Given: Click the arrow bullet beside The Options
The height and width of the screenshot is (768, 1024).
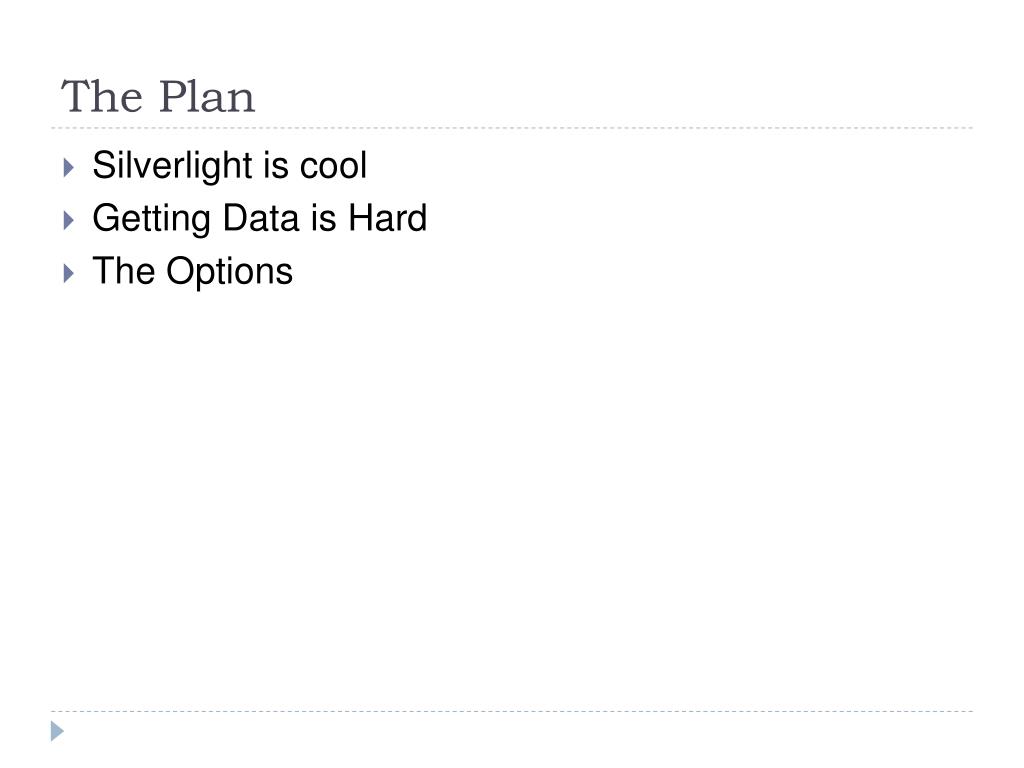Looking at the screenshot, I should (69, 273).
